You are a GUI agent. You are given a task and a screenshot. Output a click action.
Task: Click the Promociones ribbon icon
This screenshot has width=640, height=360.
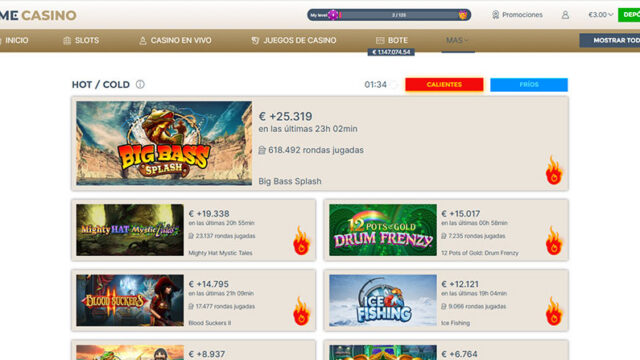coord(495,15)
